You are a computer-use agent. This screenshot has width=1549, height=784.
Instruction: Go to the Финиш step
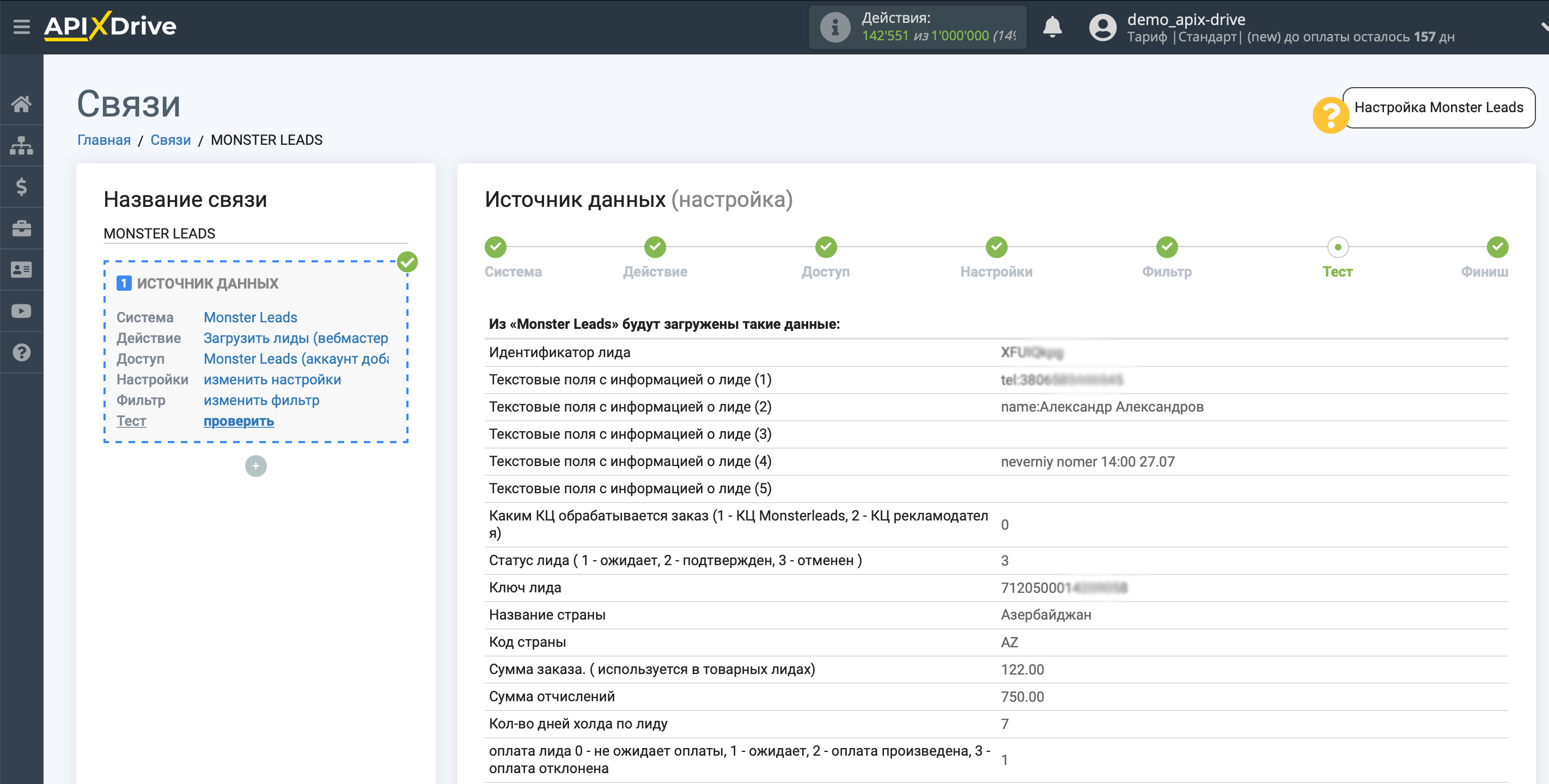tap(1497, 247)
